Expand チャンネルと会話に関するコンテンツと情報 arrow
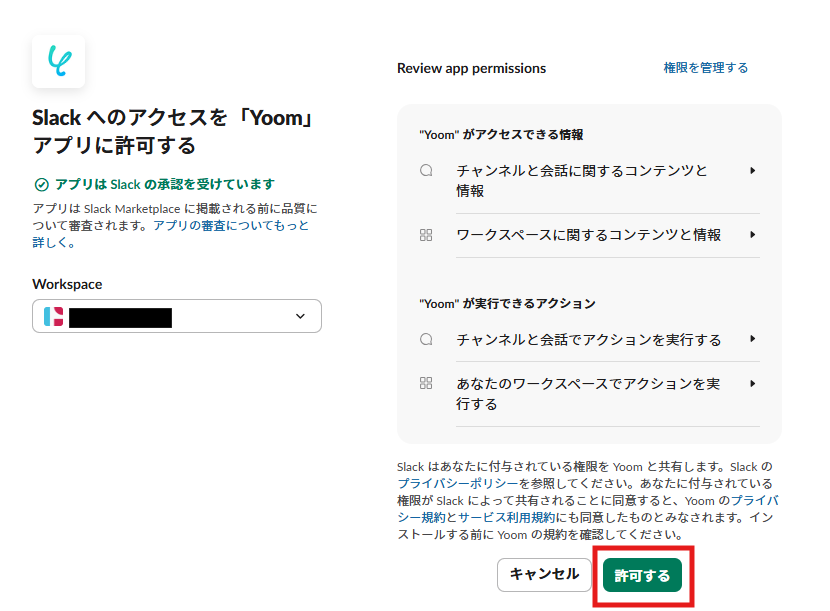This screenshot has height=611, width=830. coord(752,171)
